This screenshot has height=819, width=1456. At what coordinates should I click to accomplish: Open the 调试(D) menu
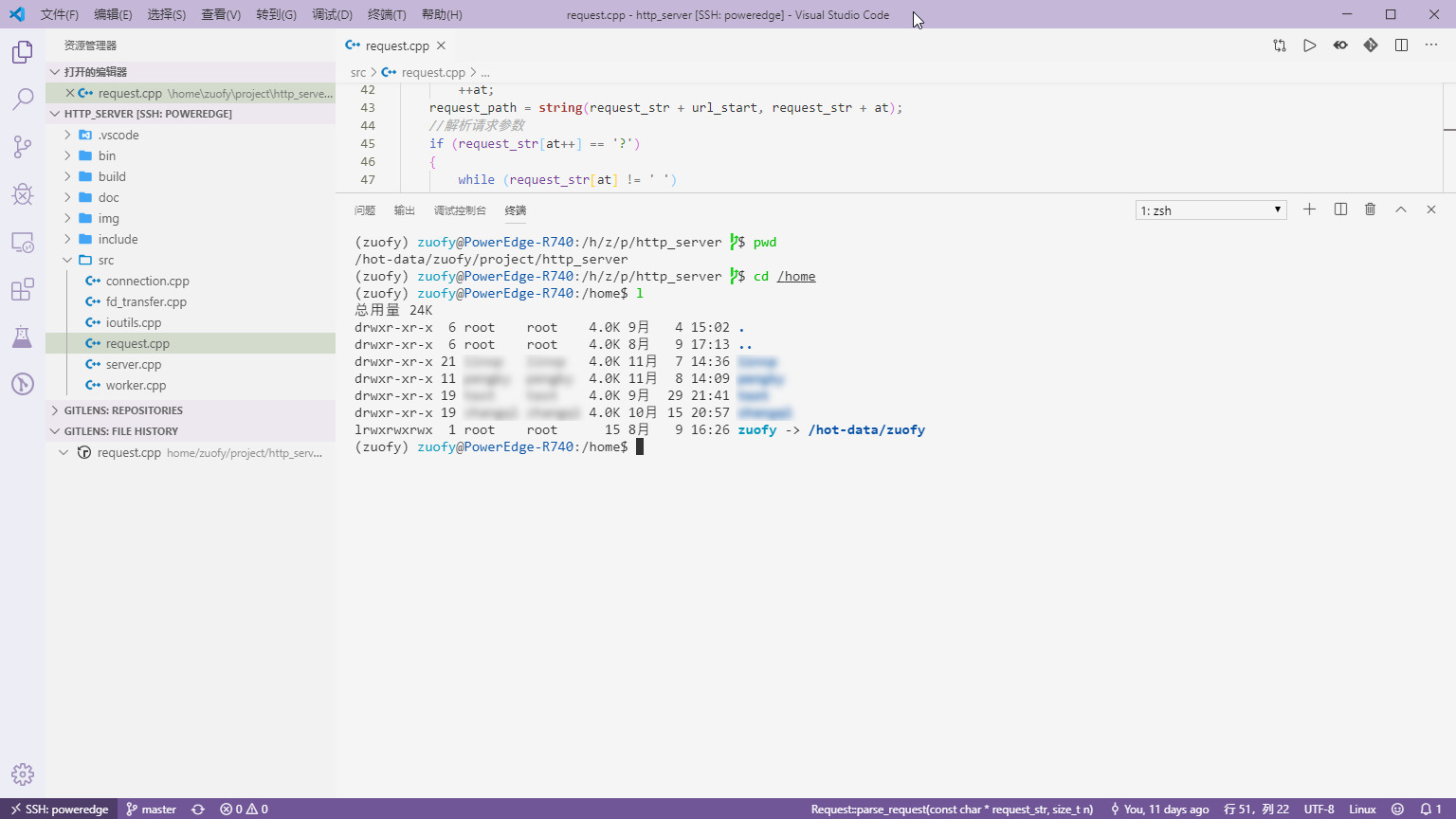point(332,14)
